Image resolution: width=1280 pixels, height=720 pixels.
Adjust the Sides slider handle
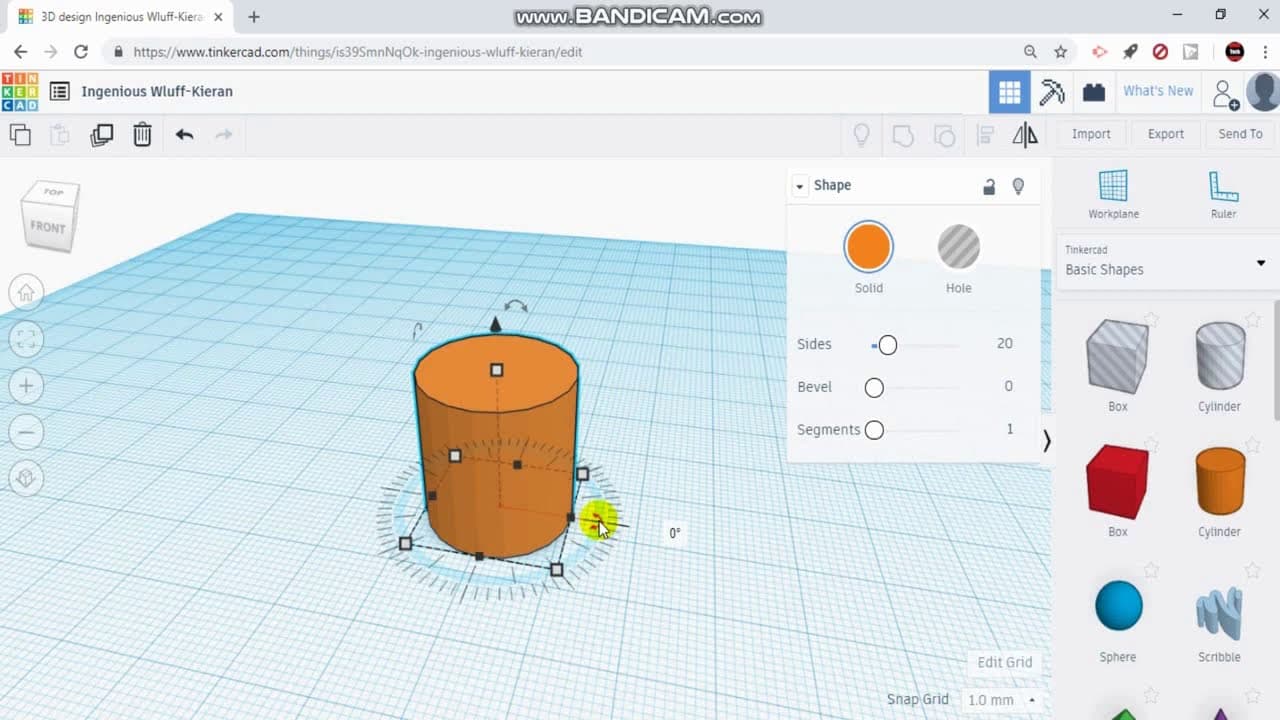887,345
